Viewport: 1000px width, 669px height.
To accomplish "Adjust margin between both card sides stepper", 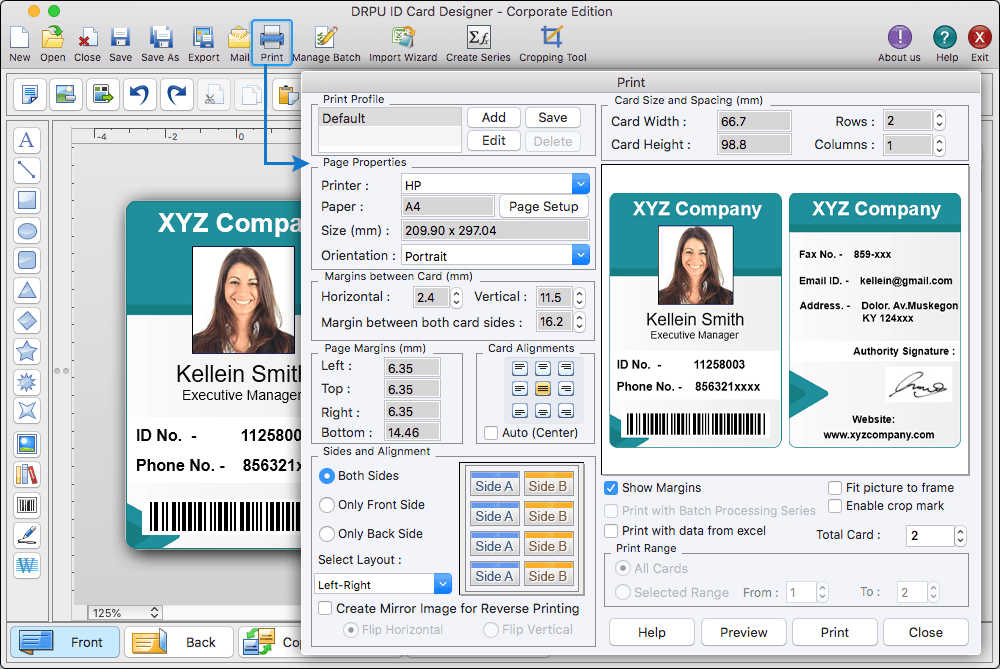I will [x=579, y=322].
